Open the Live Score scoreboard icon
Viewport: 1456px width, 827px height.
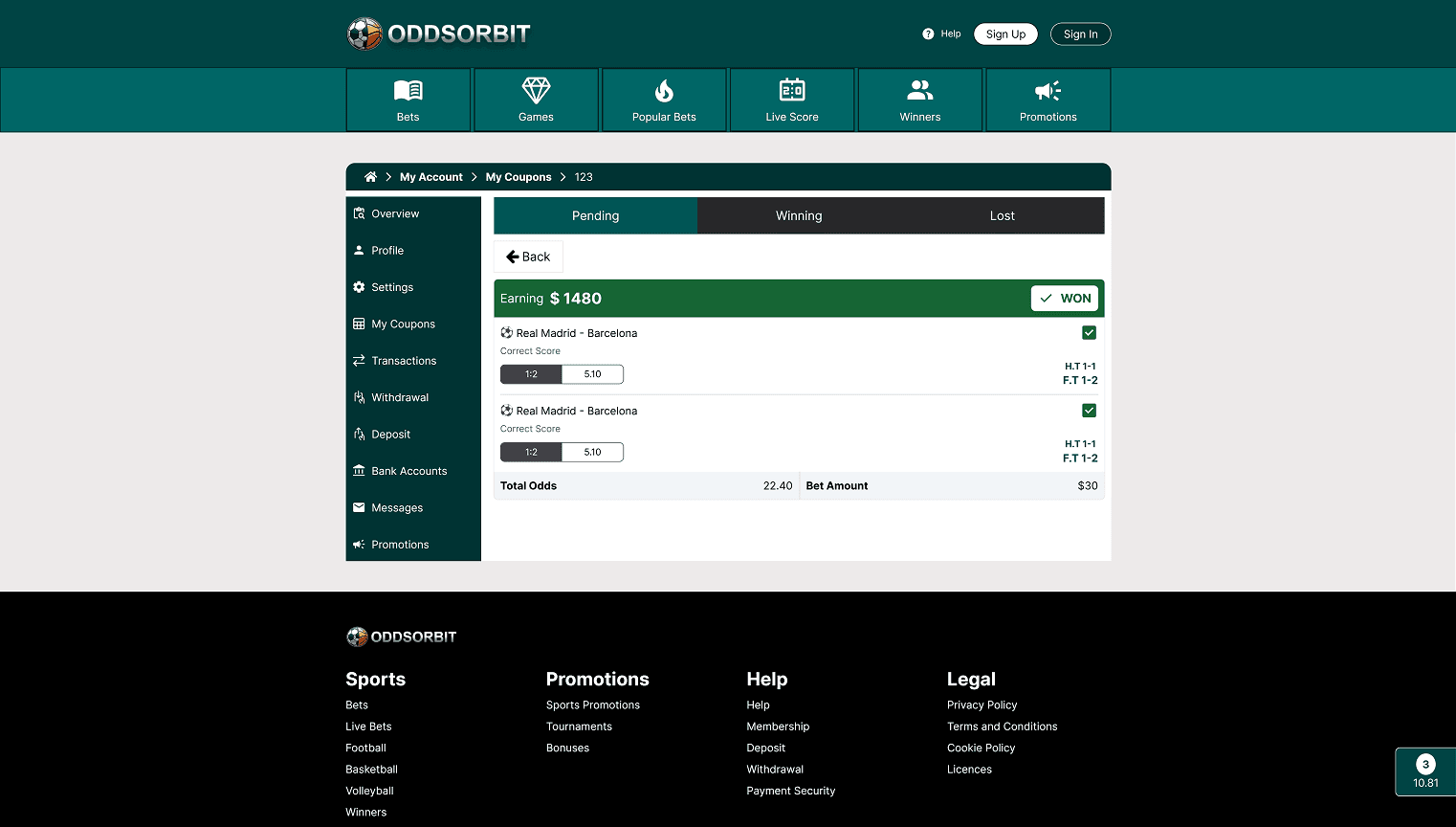click(792, 91)
